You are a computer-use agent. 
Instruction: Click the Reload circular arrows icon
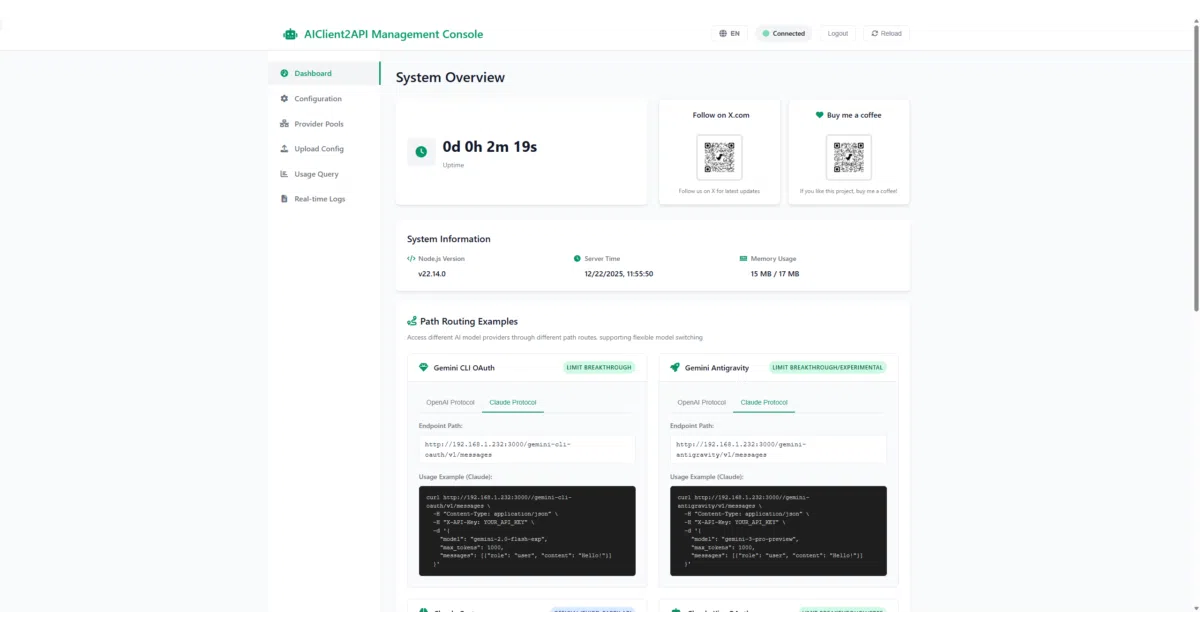[x=875, y=34]
